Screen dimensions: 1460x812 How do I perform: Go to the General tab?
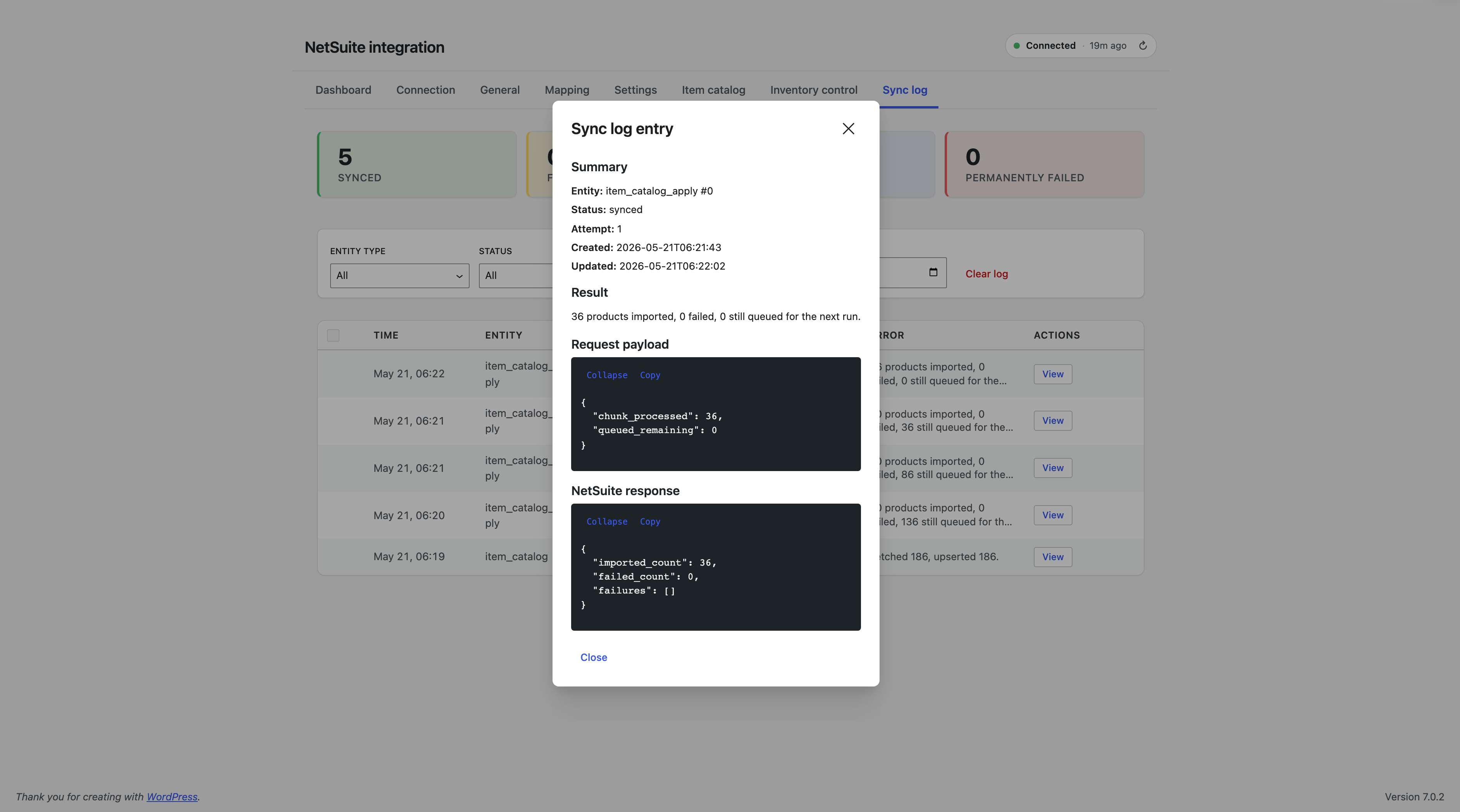point(500,90)
